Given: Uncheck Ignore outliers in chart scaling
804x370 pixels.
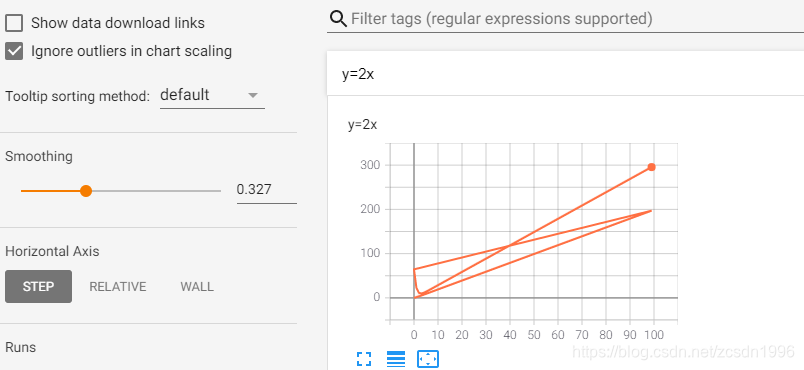Looking at the screenshot, I should pyautogui.click(x=14, y=51).
